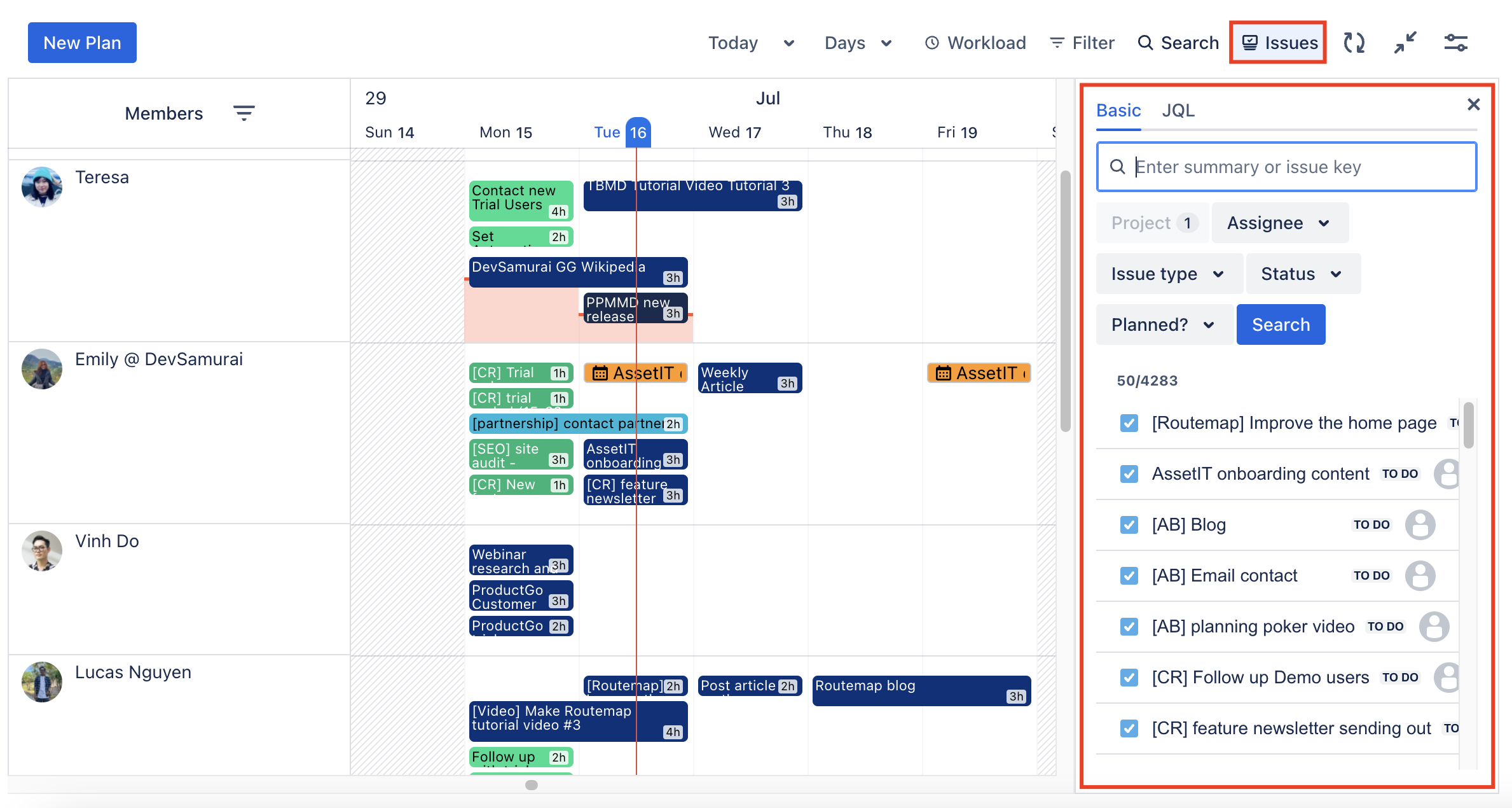
Task: Click Teresa's avatar picture
Action: click(x=42, y=187)
